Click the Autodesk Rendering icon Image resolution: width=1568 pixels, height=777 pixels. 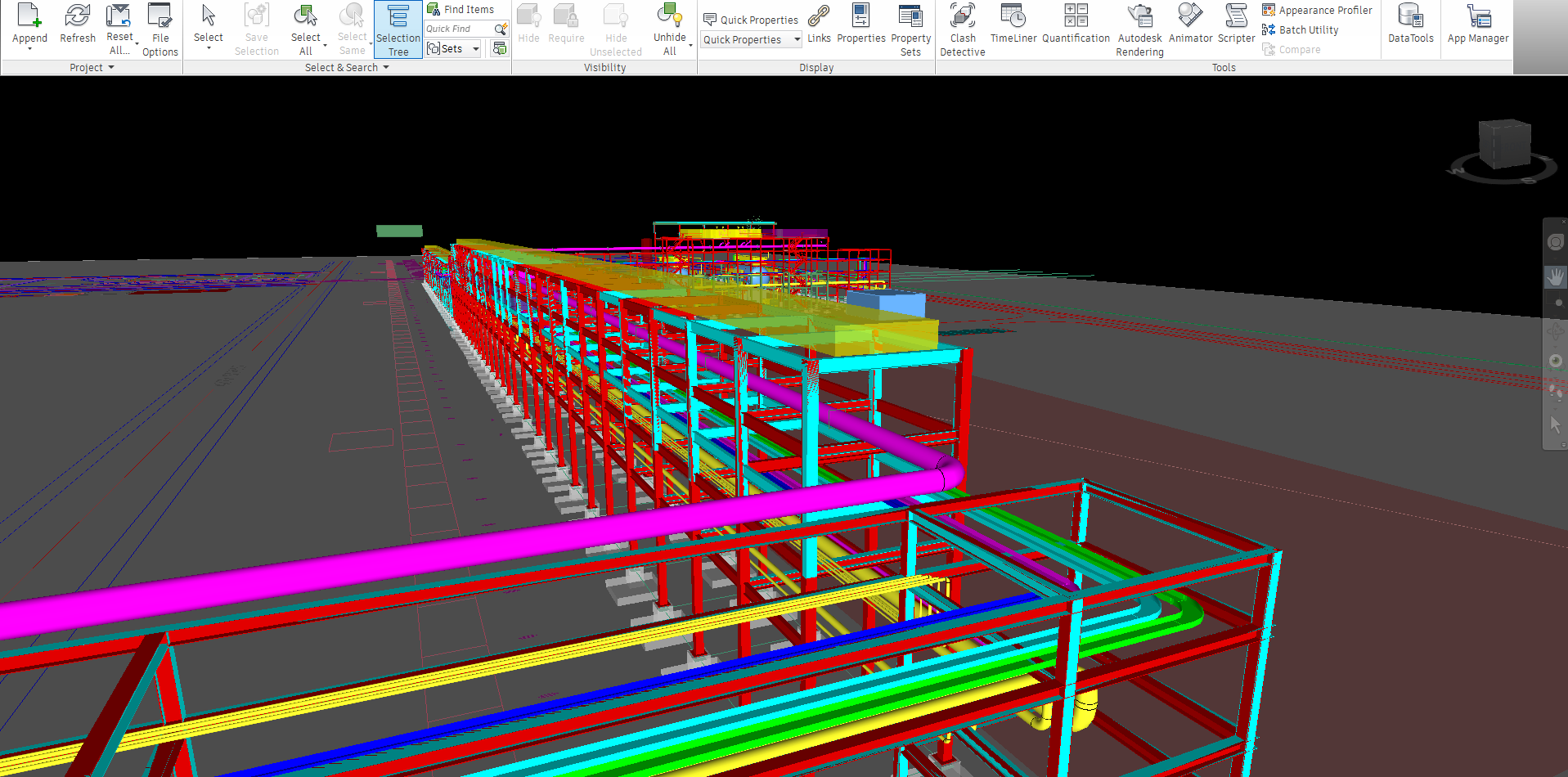click(1139, 29)
